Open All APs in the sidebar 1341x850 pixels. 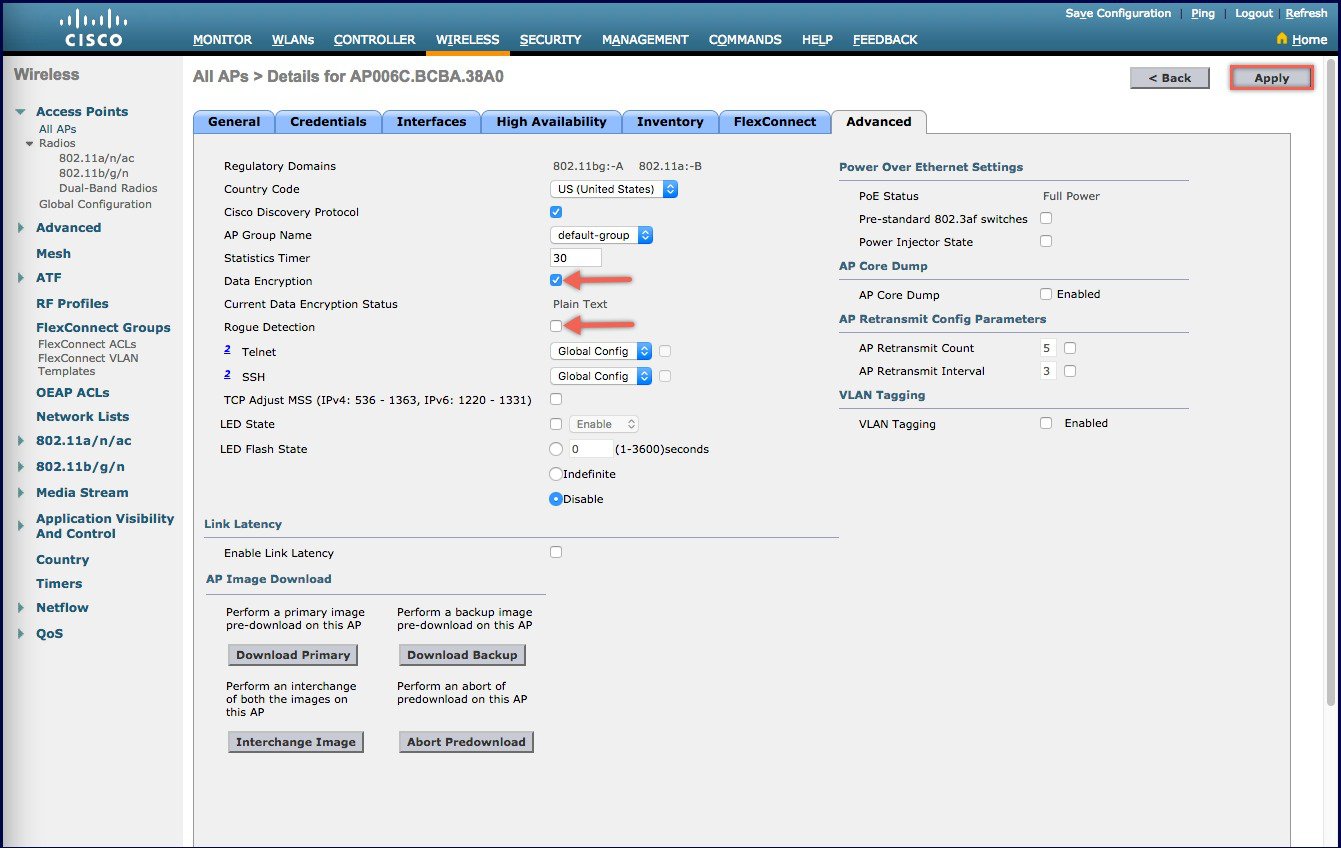(57, 129)
